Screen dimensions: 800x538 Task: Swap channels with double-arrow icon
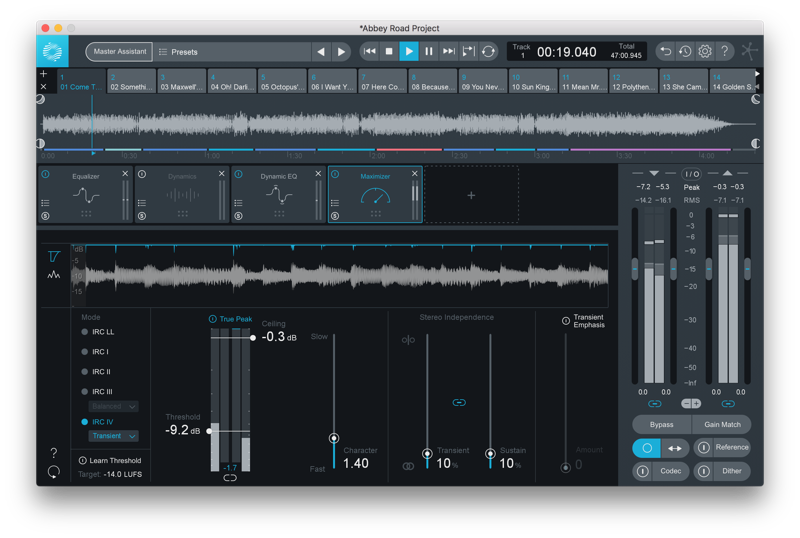coord(675,448)
